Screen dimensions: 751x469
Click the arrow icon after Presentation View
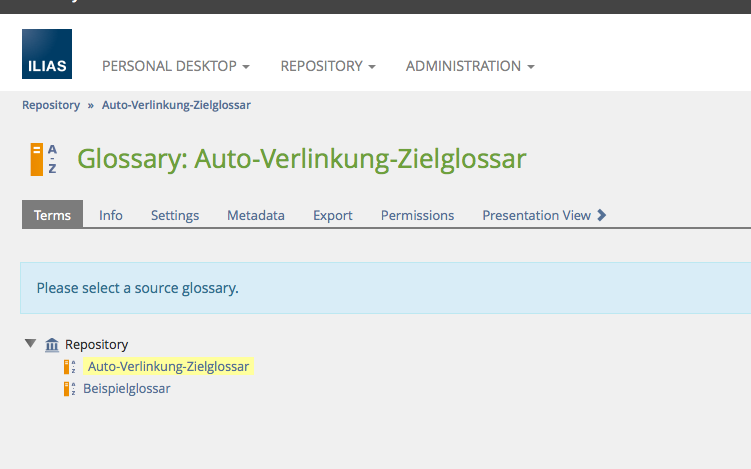point(602,215)
